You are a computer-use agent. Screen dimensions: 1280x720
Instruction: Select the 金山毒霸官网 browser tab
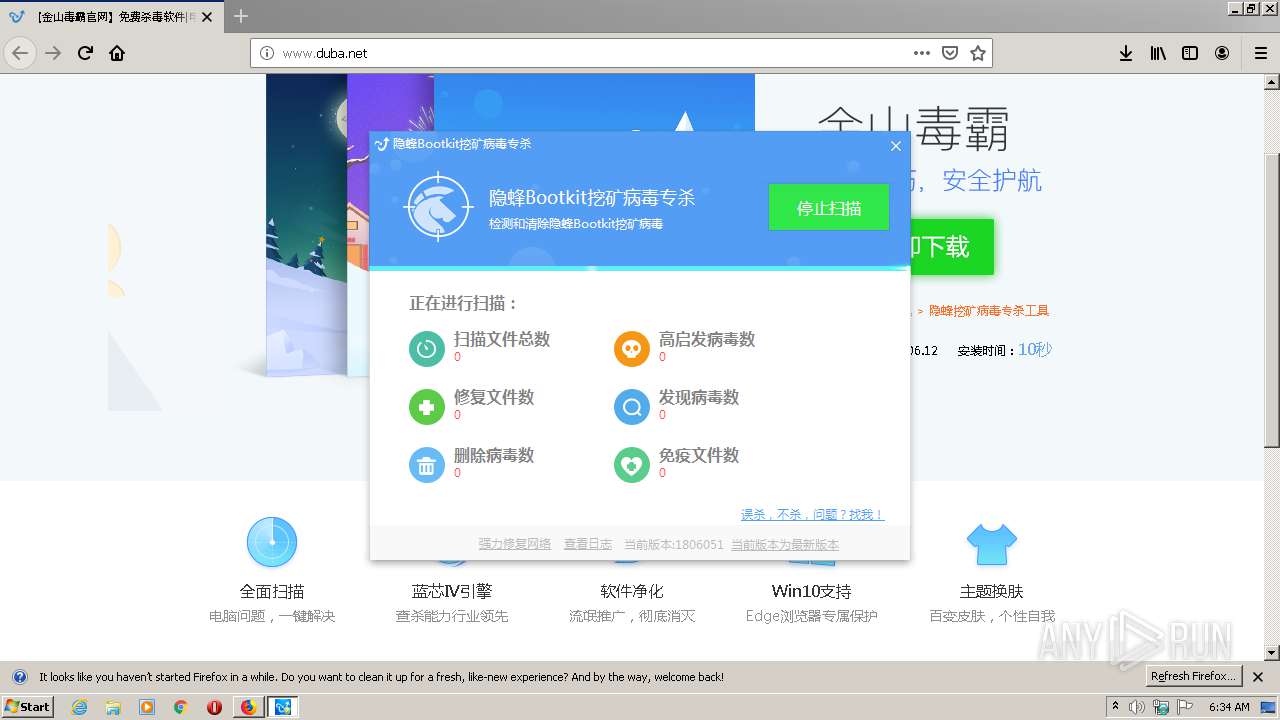pyautogui.click(x=113, y=16)
